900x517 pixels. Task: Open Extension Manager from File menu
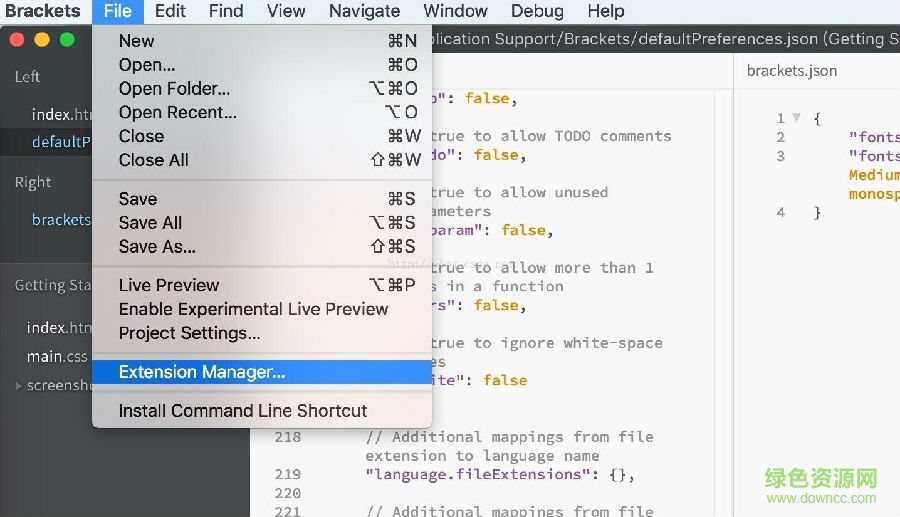[x=202, y=372]
